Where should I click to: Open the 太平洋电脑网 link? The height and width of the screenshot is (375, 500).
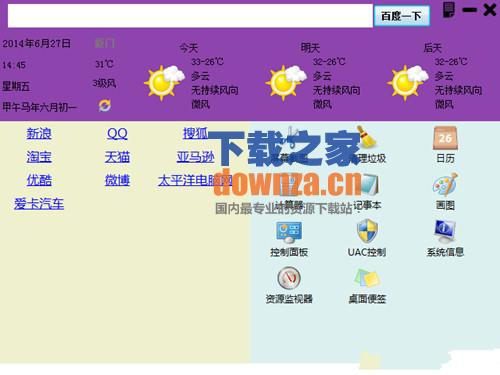[196, 180]
